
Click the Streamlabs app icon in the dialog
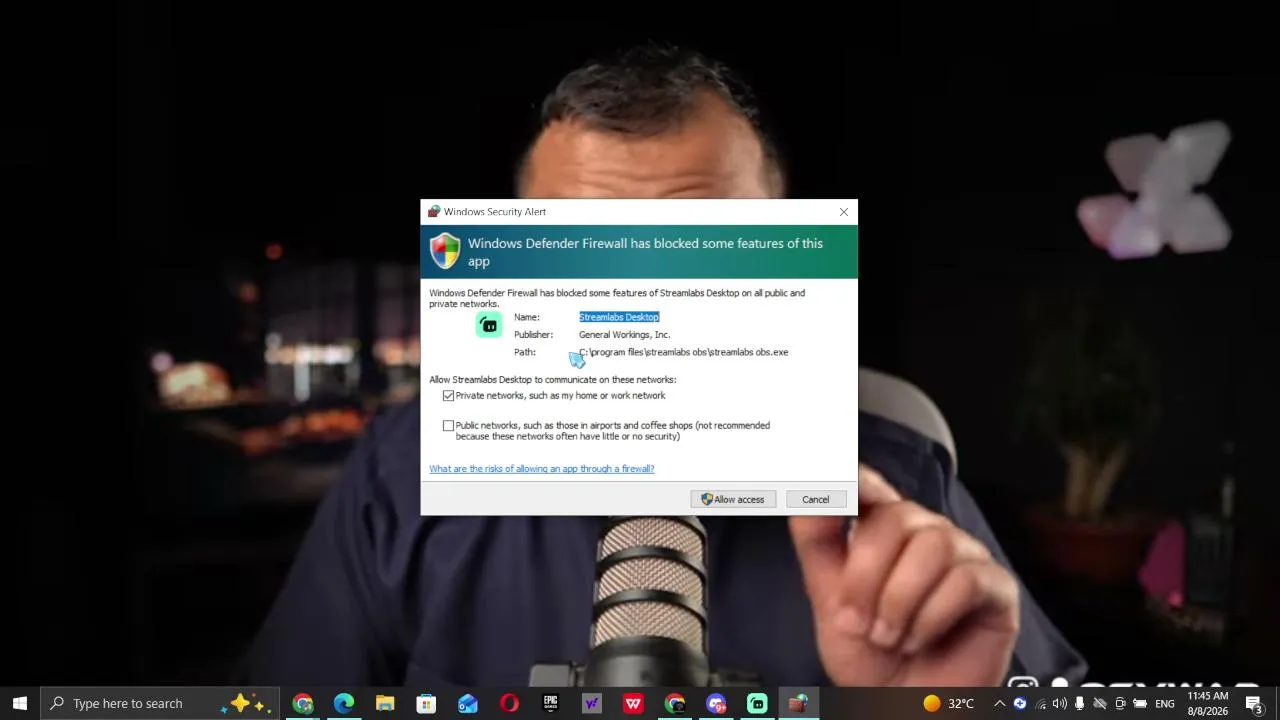coord(489,325)
